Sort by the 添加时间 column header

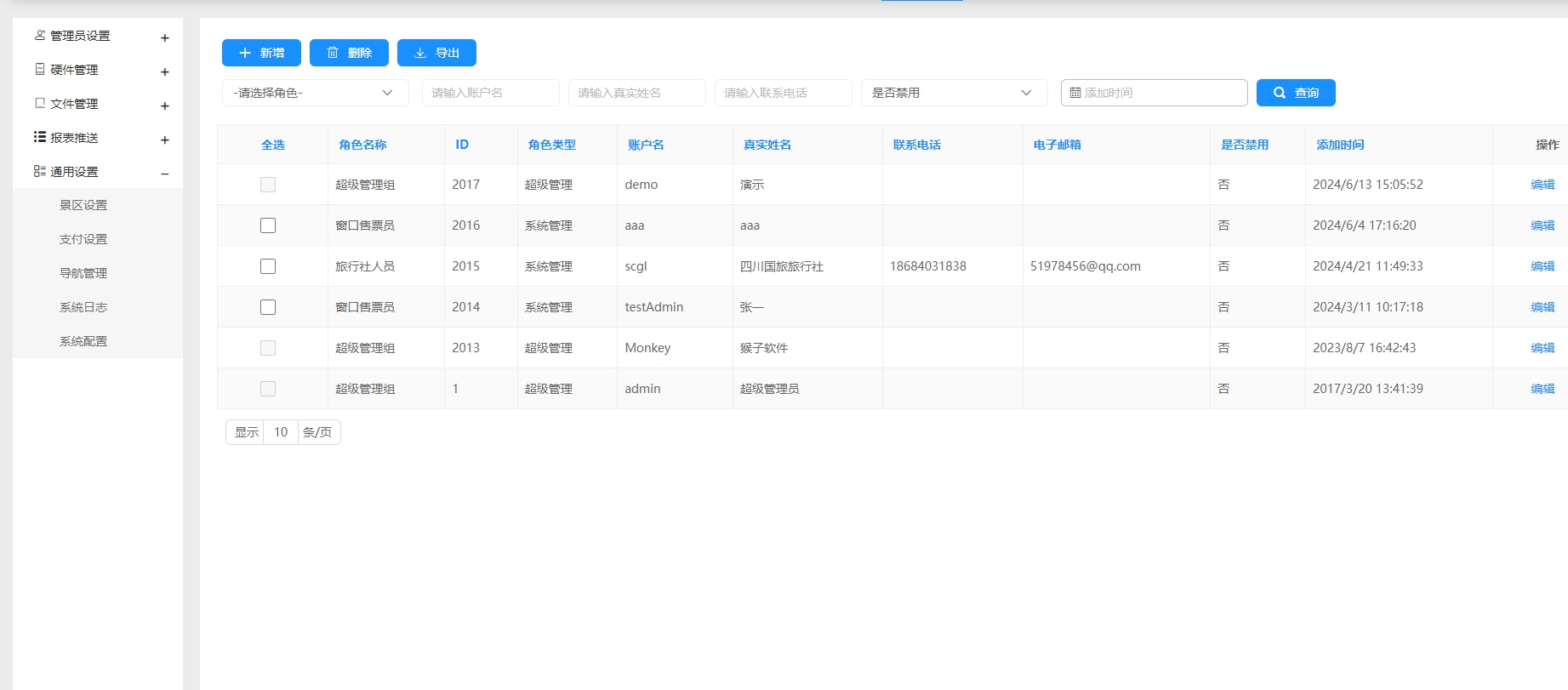(1340, 145)
